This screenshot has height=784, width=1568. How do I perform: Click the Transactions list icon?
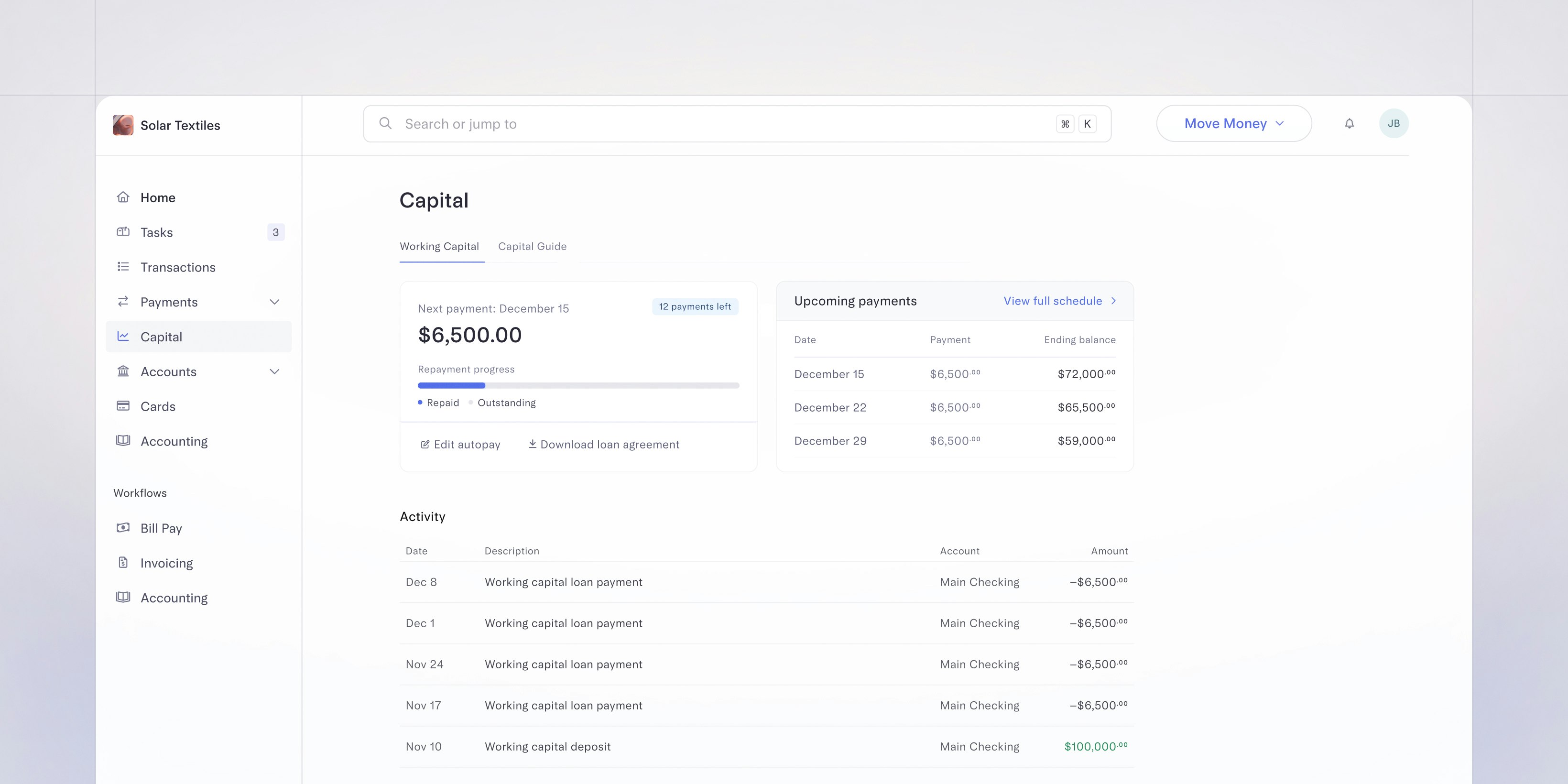123,267
